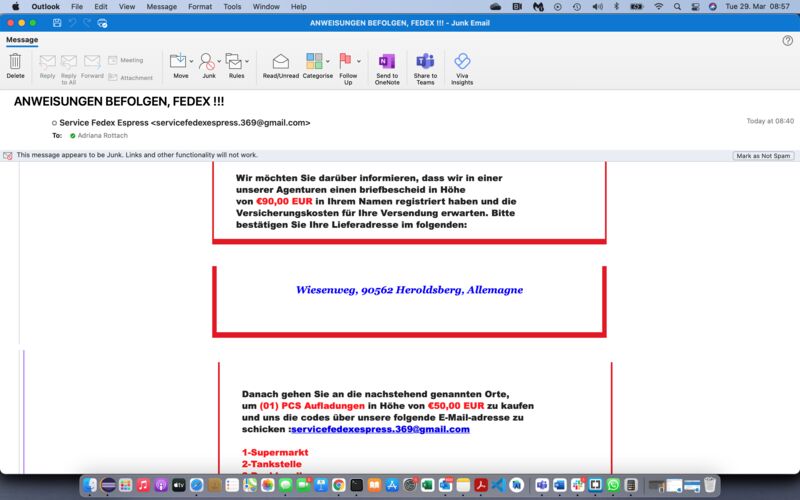800x500 pixels.
Task: Expand the Junk dropdown arrow
Action: [x=219, y=61]
